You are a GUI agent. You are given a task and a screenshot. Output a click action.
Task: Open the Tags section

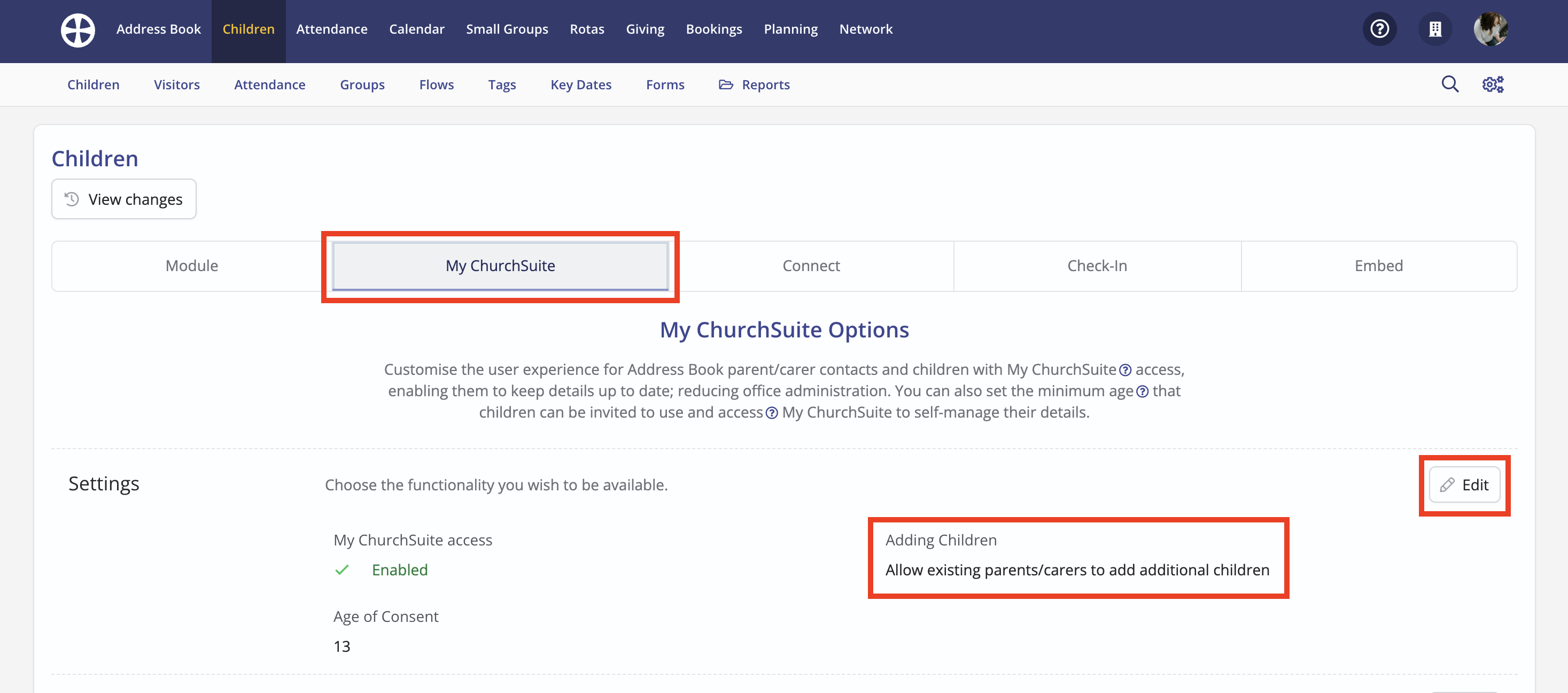pos(502,84)
